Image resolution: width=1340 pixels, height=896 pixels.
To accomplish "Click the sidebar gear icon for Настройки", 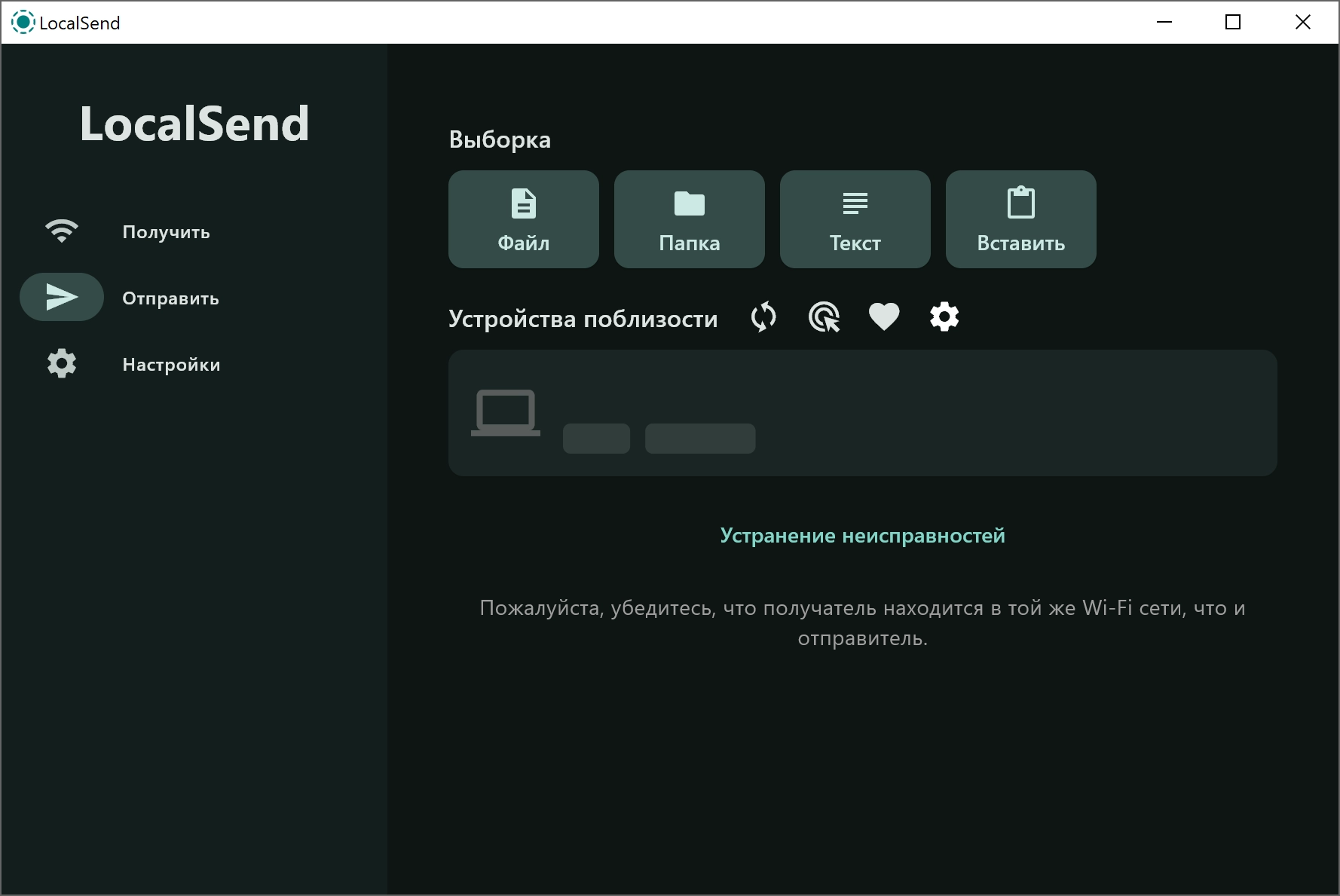I will click(x=62, y=363).
